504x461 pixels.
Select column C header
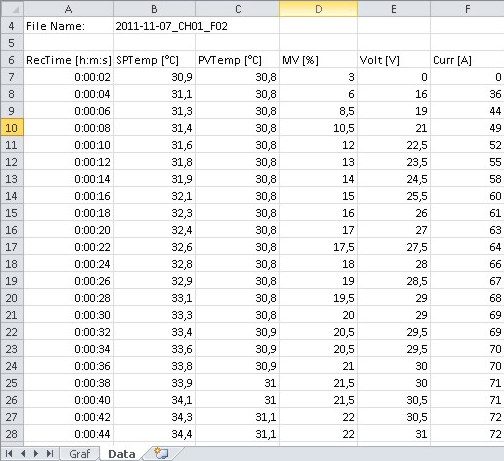coord(237,9)
